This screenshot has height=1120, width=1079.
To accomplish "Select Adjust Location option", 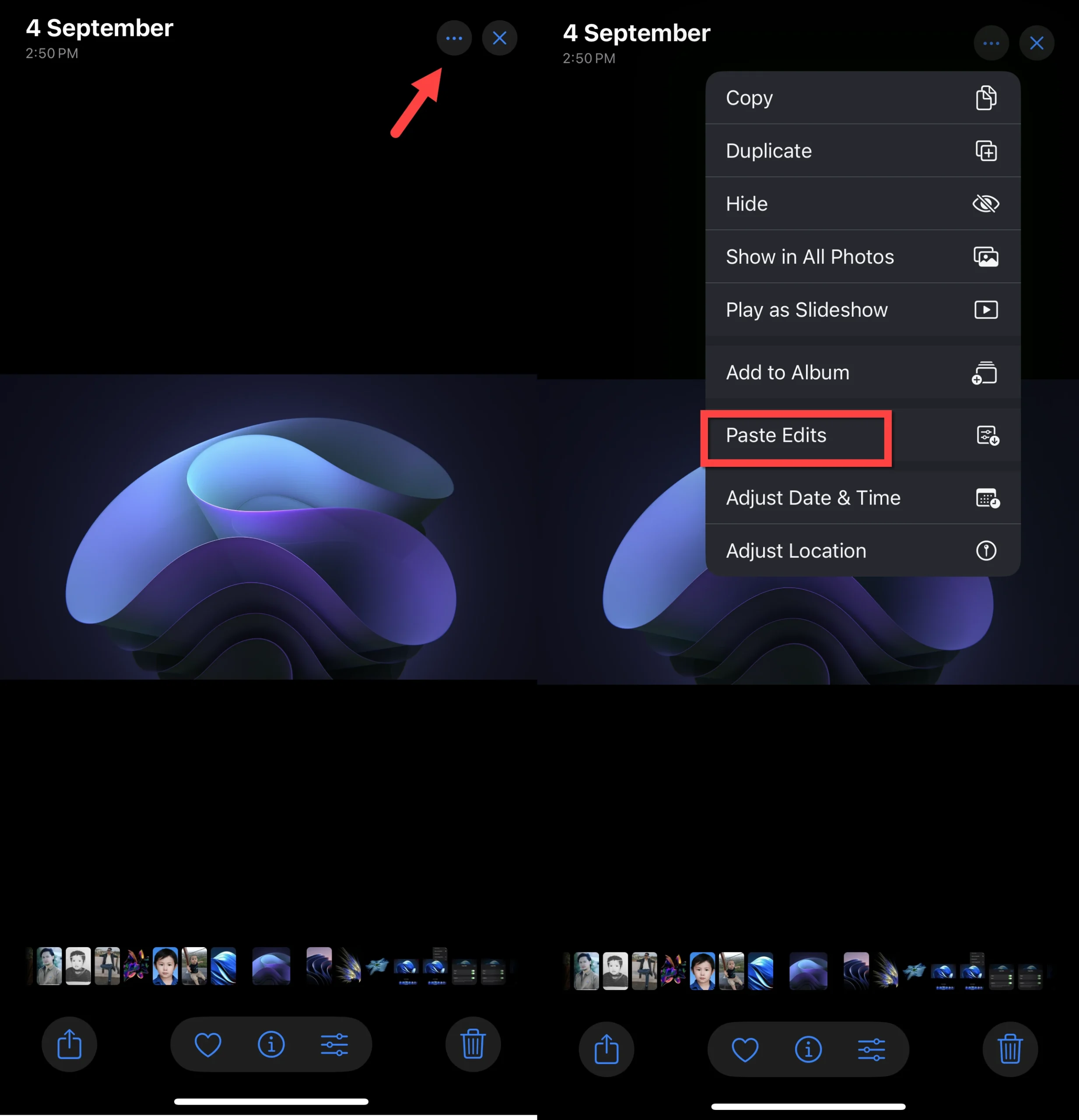I will coord(862,550).
